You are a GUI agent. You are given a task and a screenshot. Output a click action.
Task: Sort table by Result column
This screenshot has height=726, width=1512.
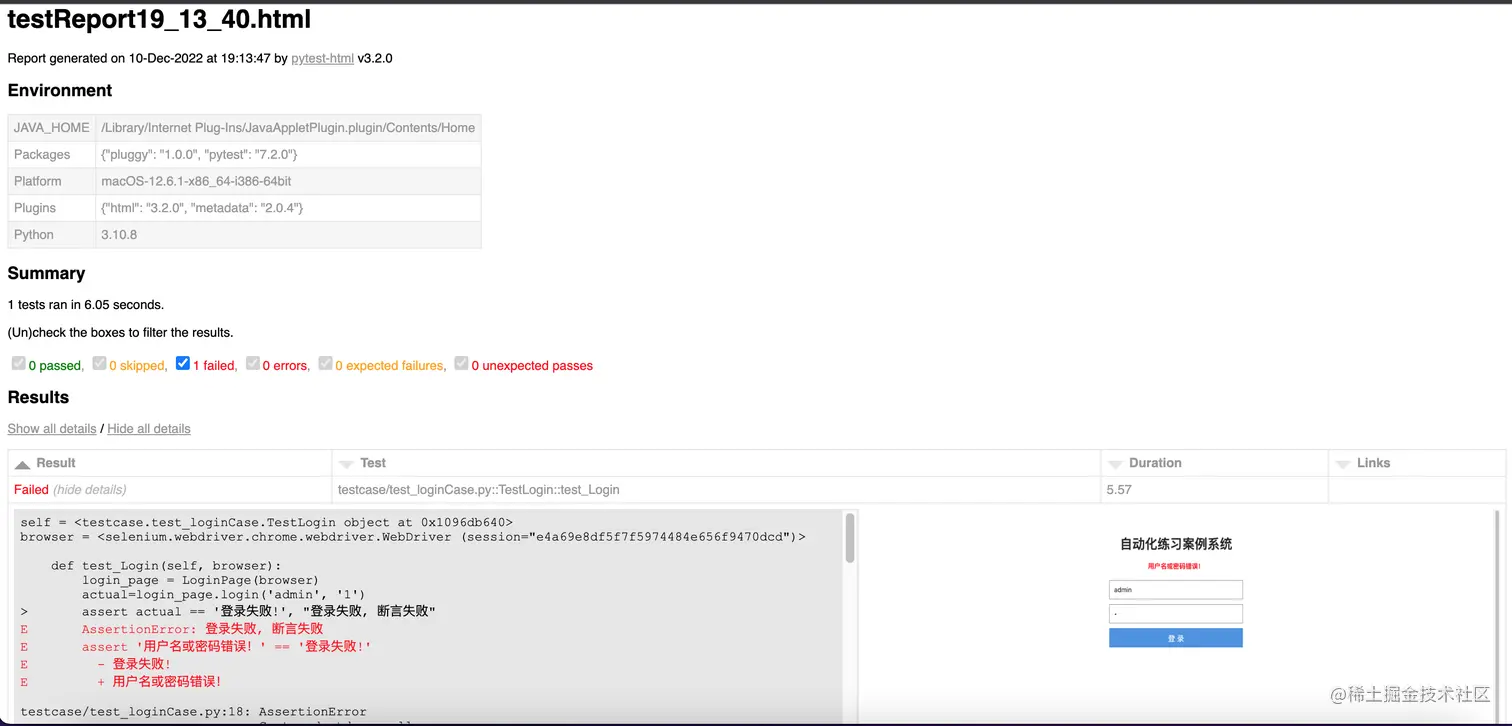170,463
